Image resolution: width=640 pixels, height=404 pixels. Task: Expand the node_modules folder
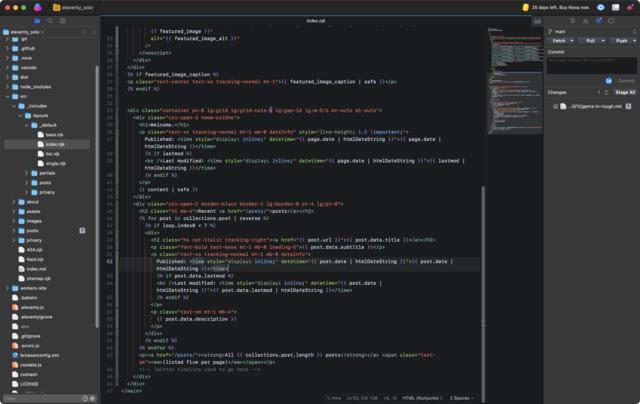(x=7, y=87)
